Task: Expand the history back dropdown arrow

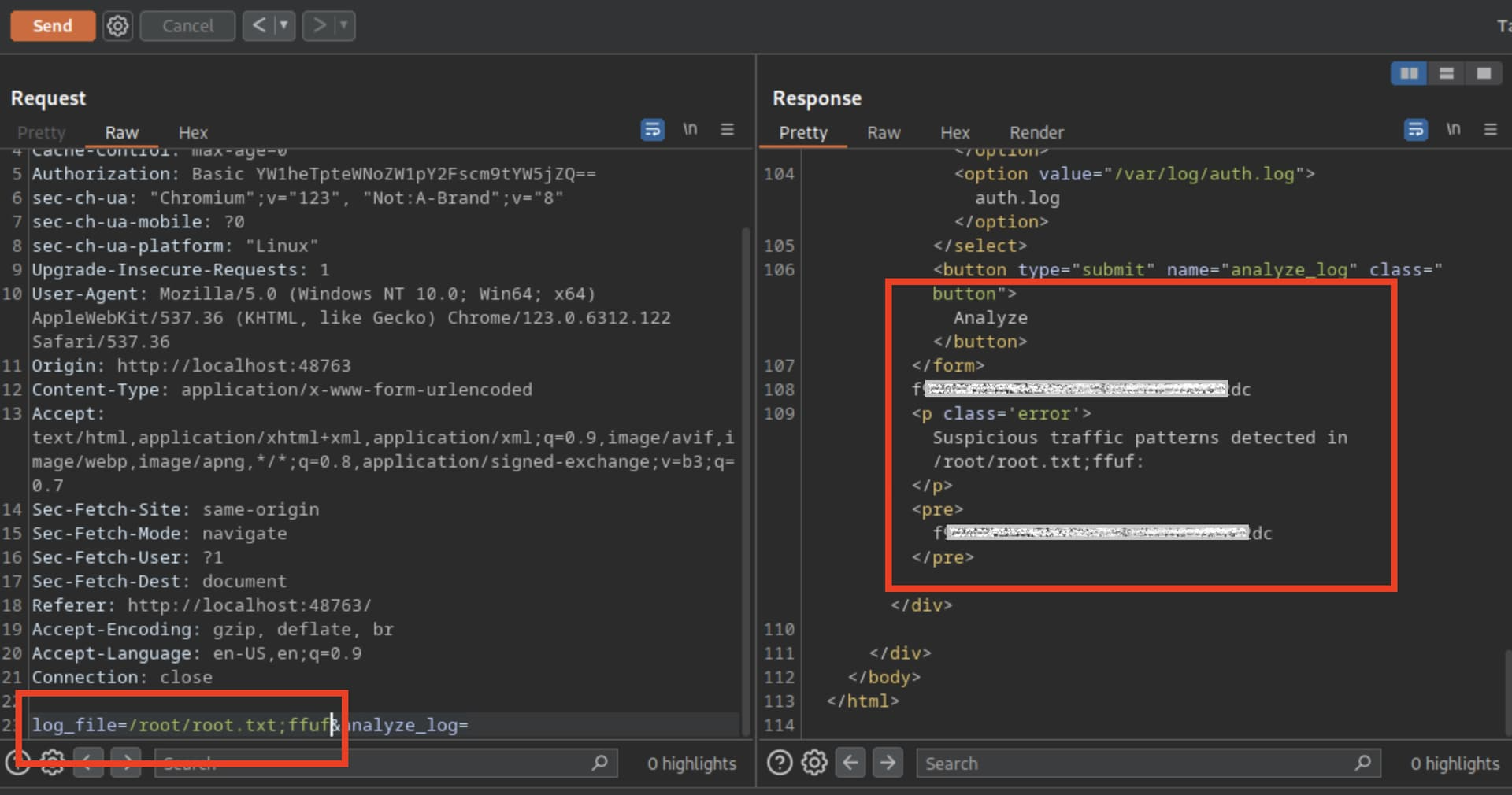Action: (283, 26)
